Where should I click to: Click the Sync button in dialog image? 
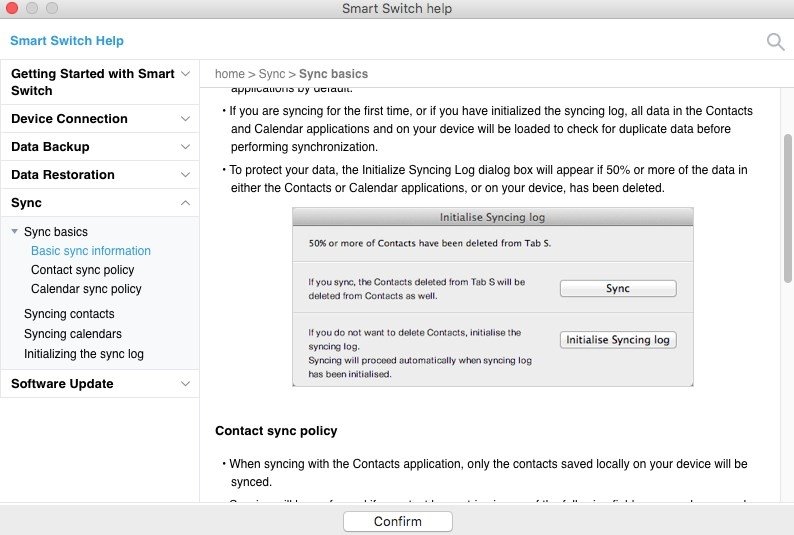618,289
